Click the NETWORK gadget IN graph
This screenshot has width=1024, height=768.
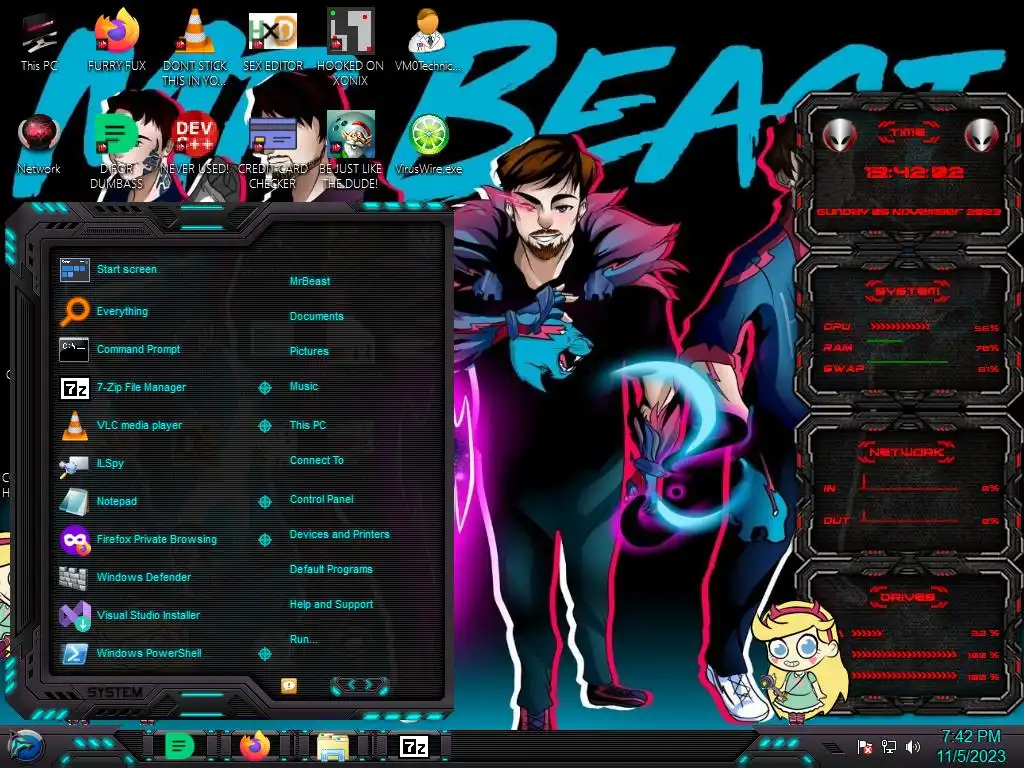911,483
